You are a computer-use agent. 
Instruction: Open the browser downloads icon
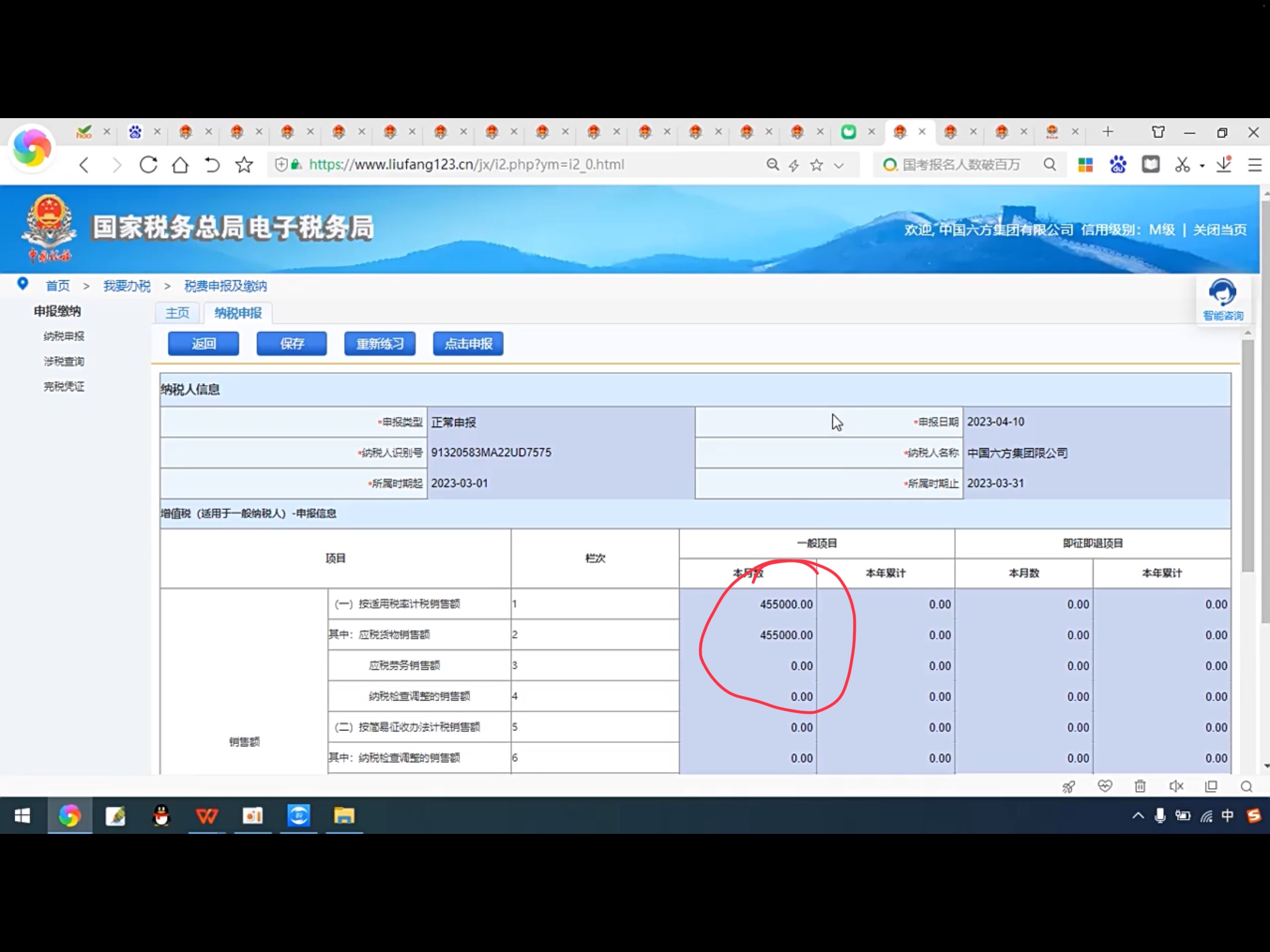tap(1224, 165)
